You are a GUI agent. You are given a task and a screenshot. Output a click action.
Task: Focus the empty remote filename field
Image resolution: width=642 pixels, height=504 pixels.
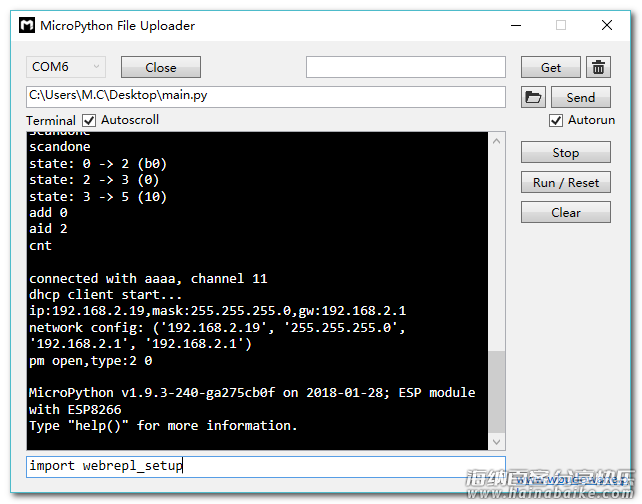click(406, 67)
